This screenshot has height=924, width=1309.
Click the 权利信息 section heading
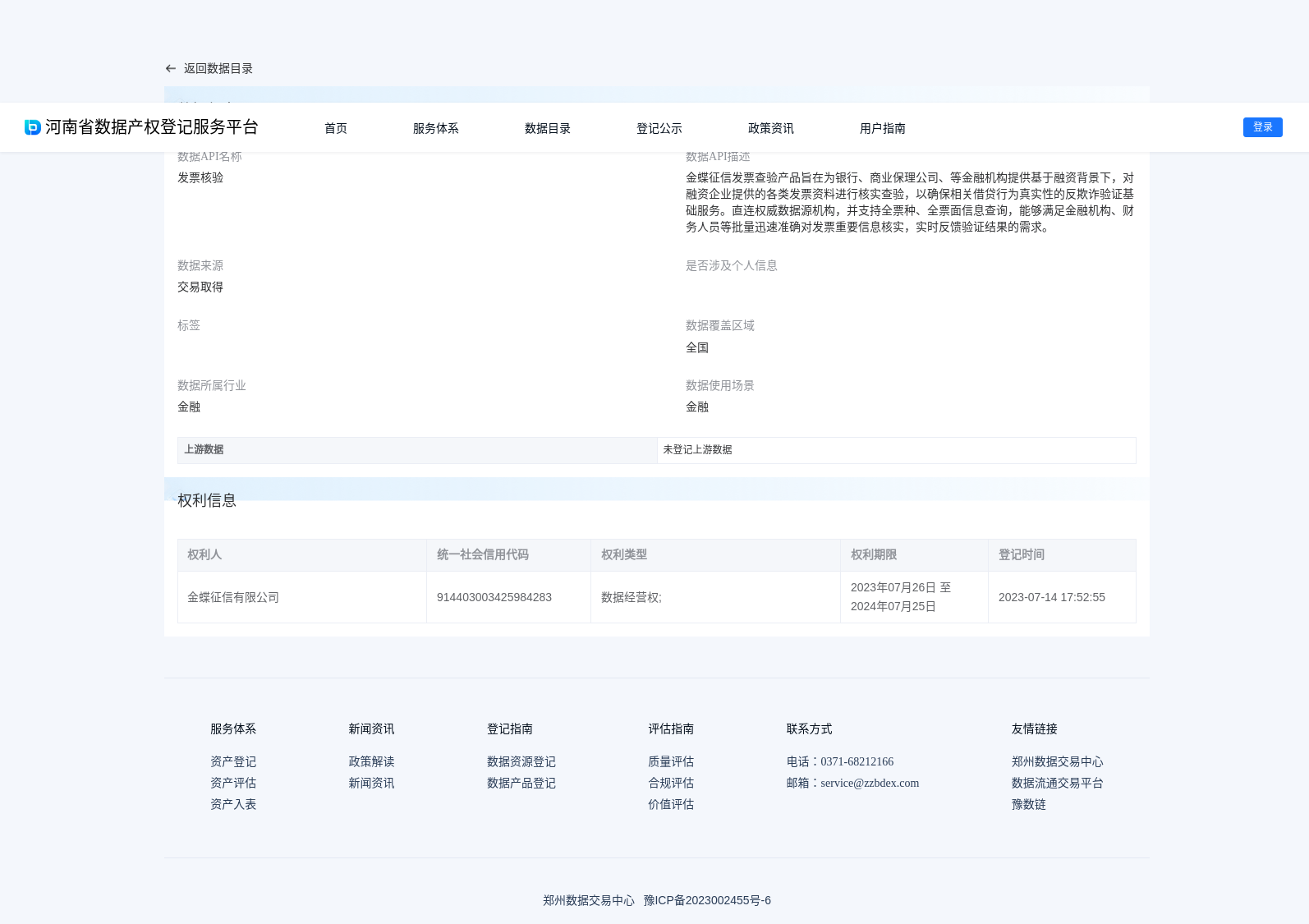[207, 501]
